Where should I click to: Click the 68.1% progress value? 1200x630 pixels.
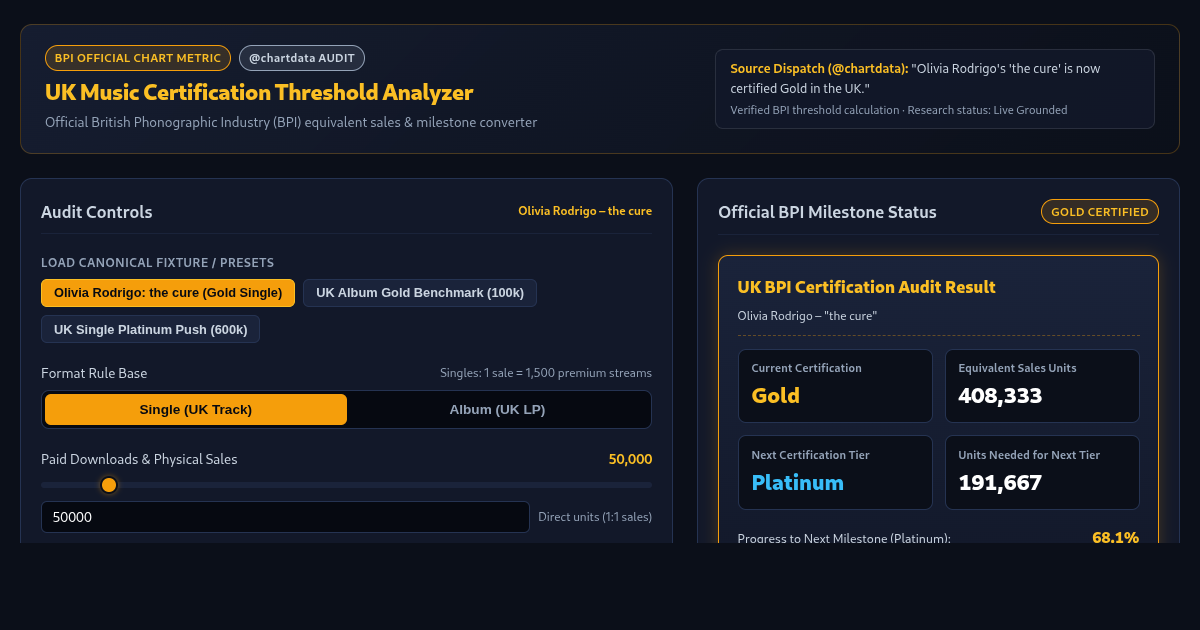point(1115,537)
